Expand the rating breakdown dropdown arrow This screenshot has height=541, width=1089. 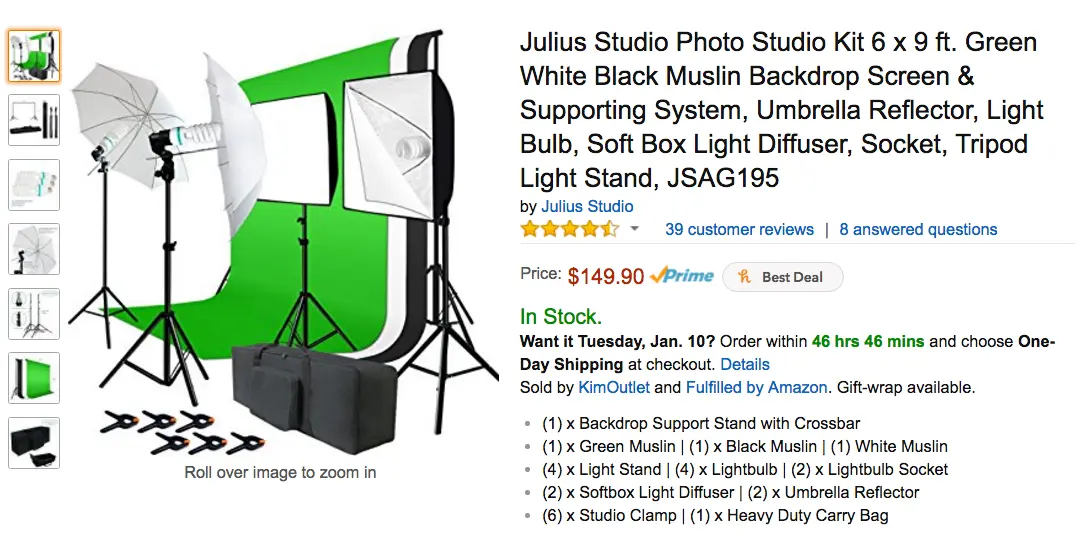pyautogui.click(x=634, y=229)
